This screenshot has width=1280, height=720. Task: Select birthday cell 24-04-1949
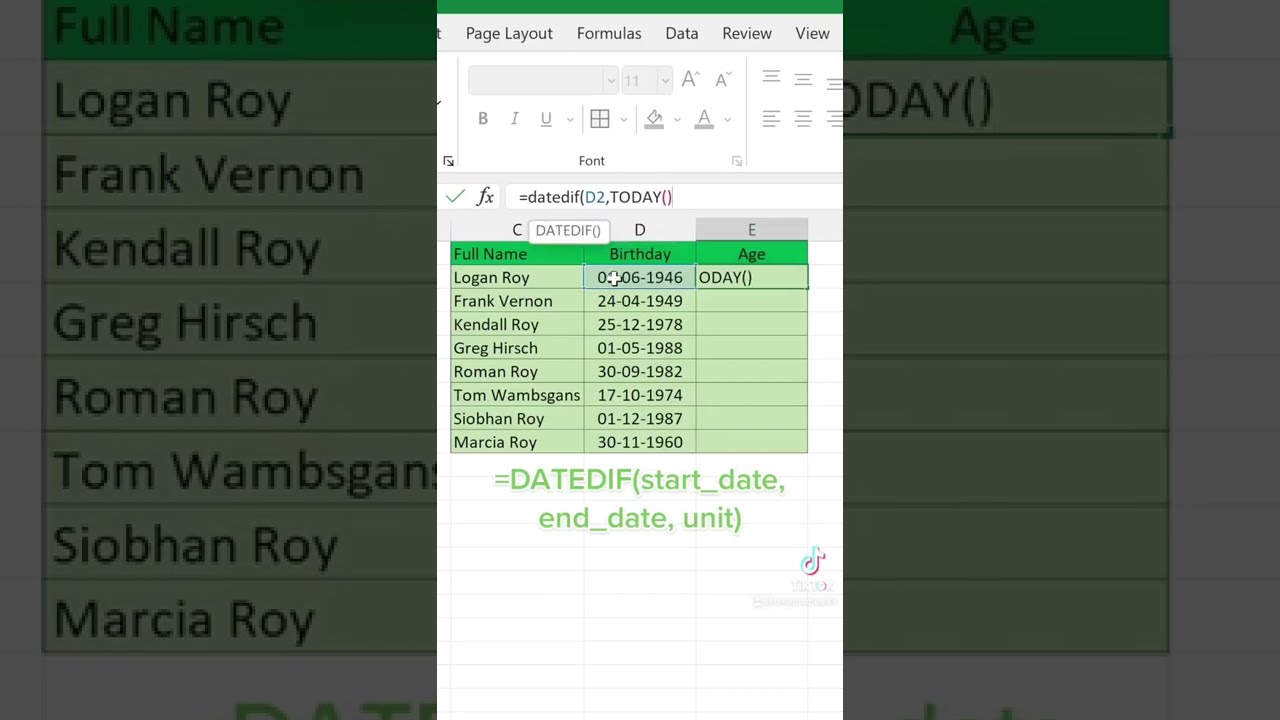pyautogui.click(x=640, y=301)
